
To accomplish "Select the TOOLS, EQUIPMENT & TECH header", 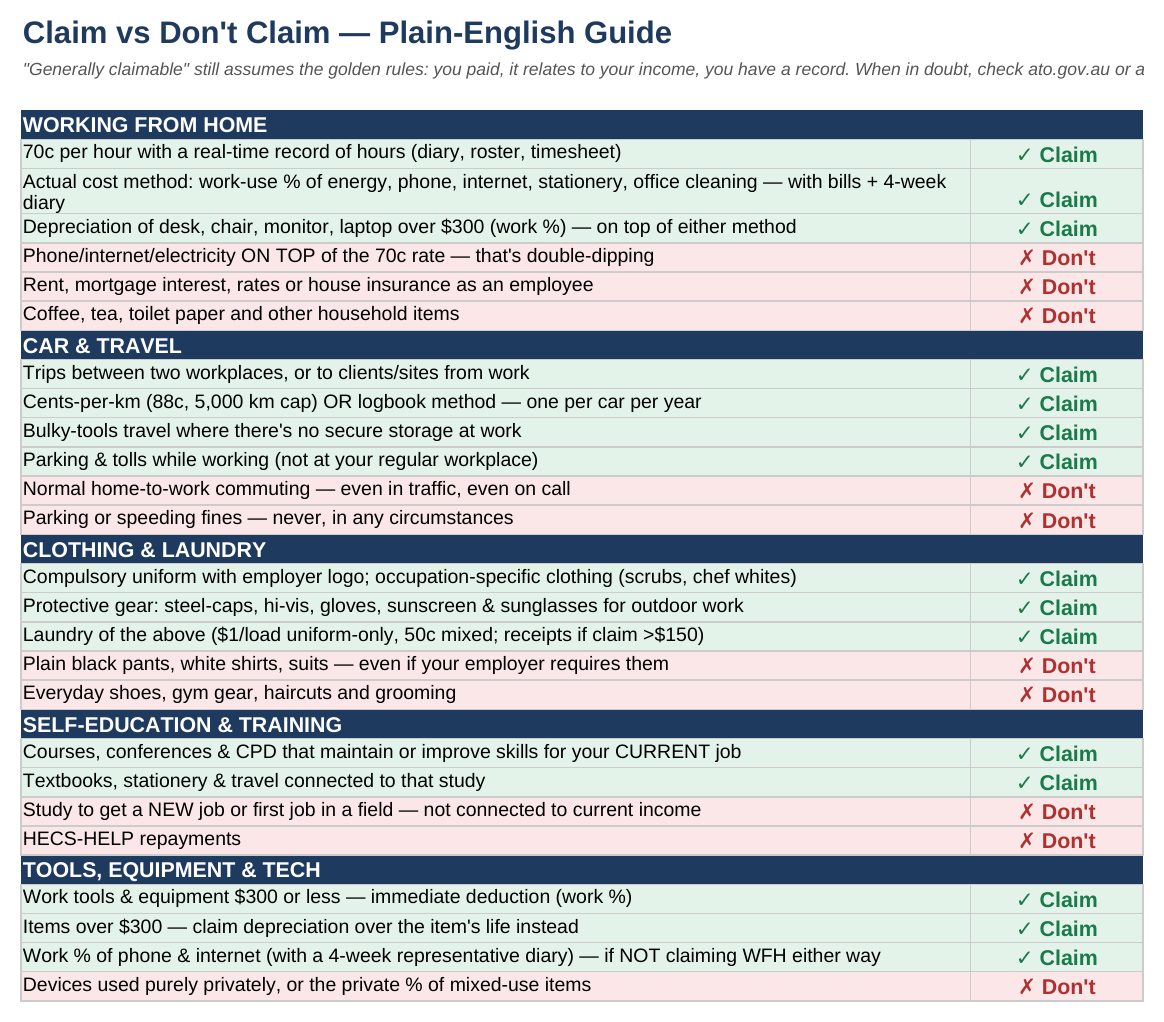I will click(x=581, y=870).
